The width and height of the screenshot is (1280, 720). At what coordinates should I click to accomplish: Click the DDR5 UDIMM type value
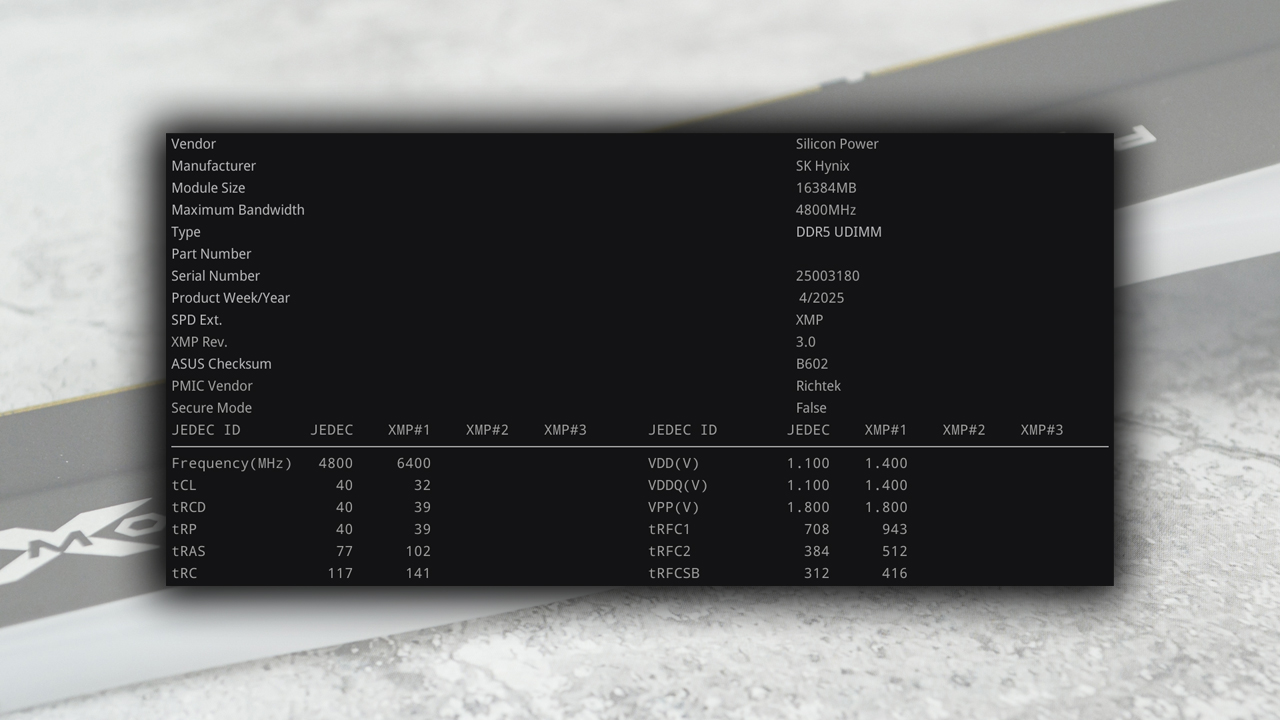[x=839, y=232]
